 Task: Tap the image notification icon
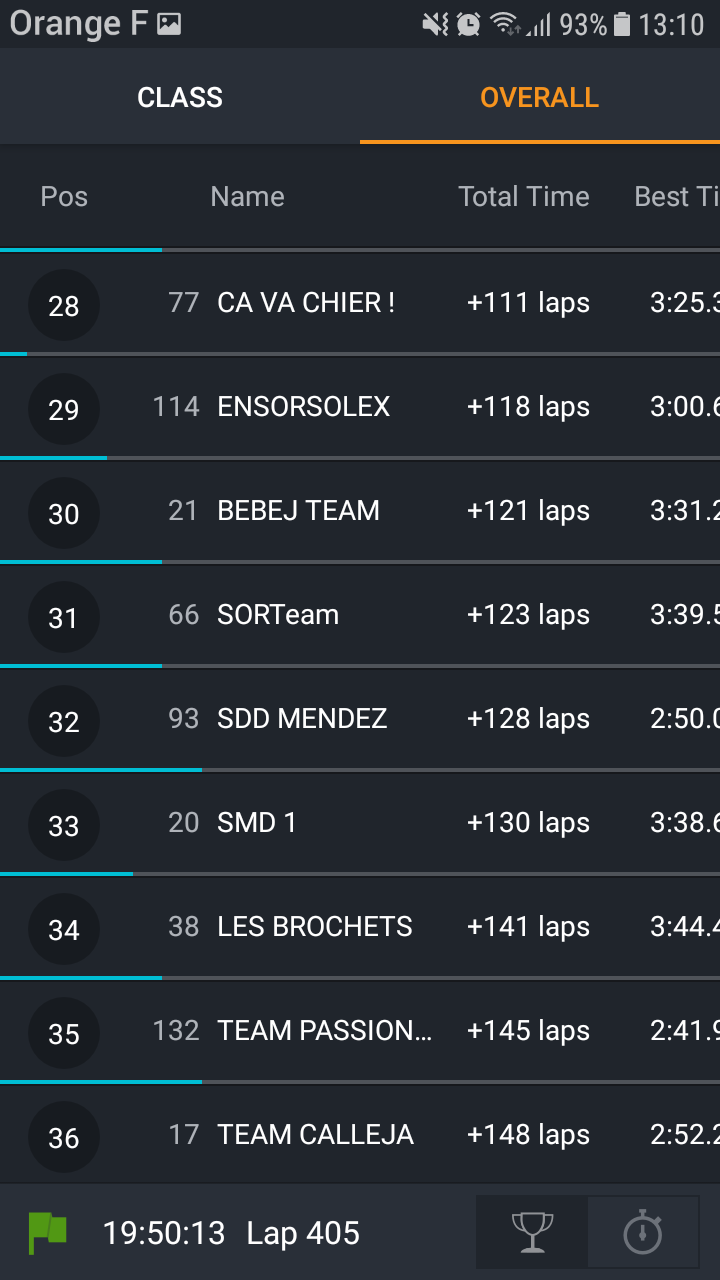(169, 24)
